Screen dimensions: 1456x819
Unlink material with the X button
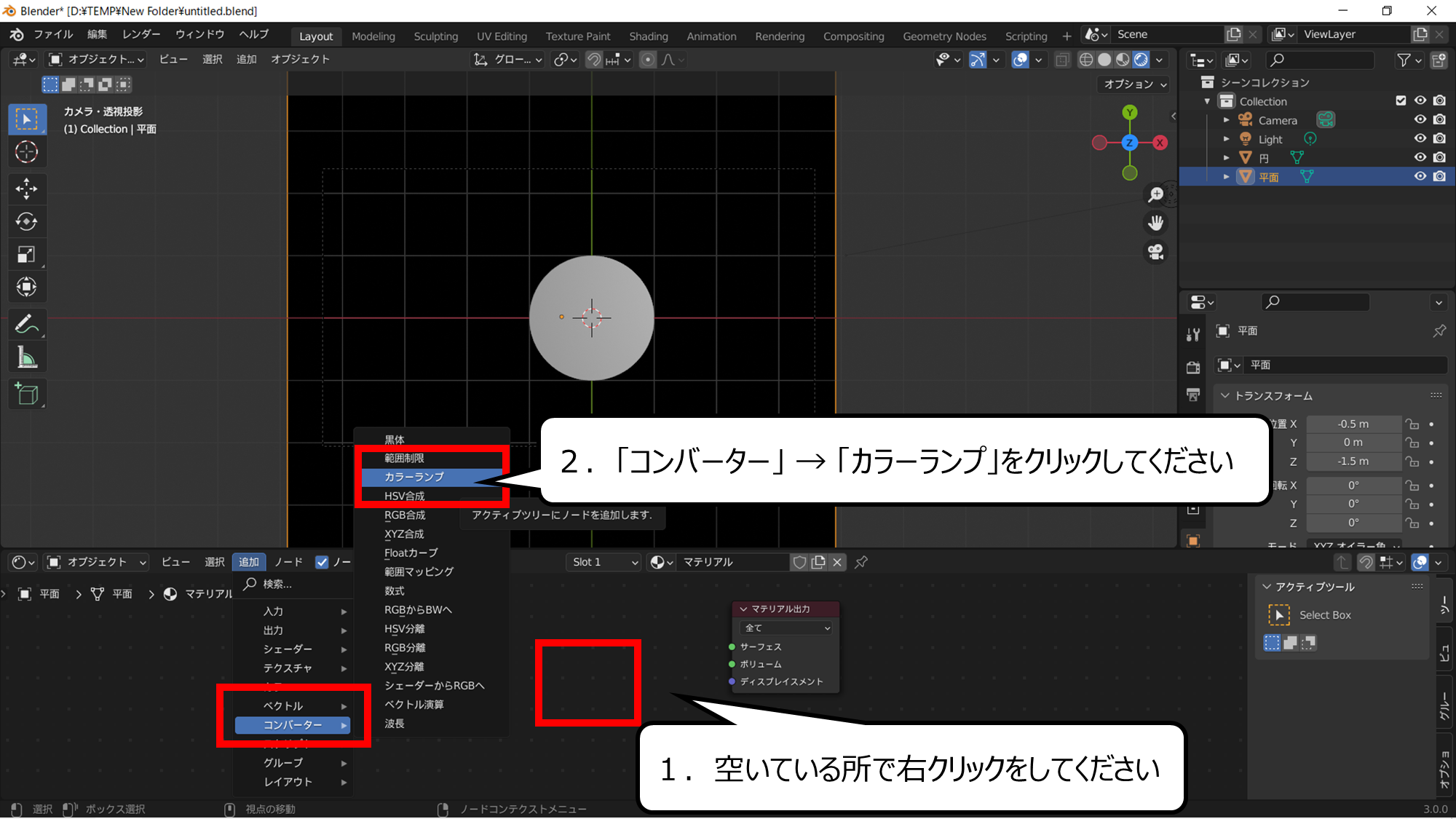coord(837,562)
